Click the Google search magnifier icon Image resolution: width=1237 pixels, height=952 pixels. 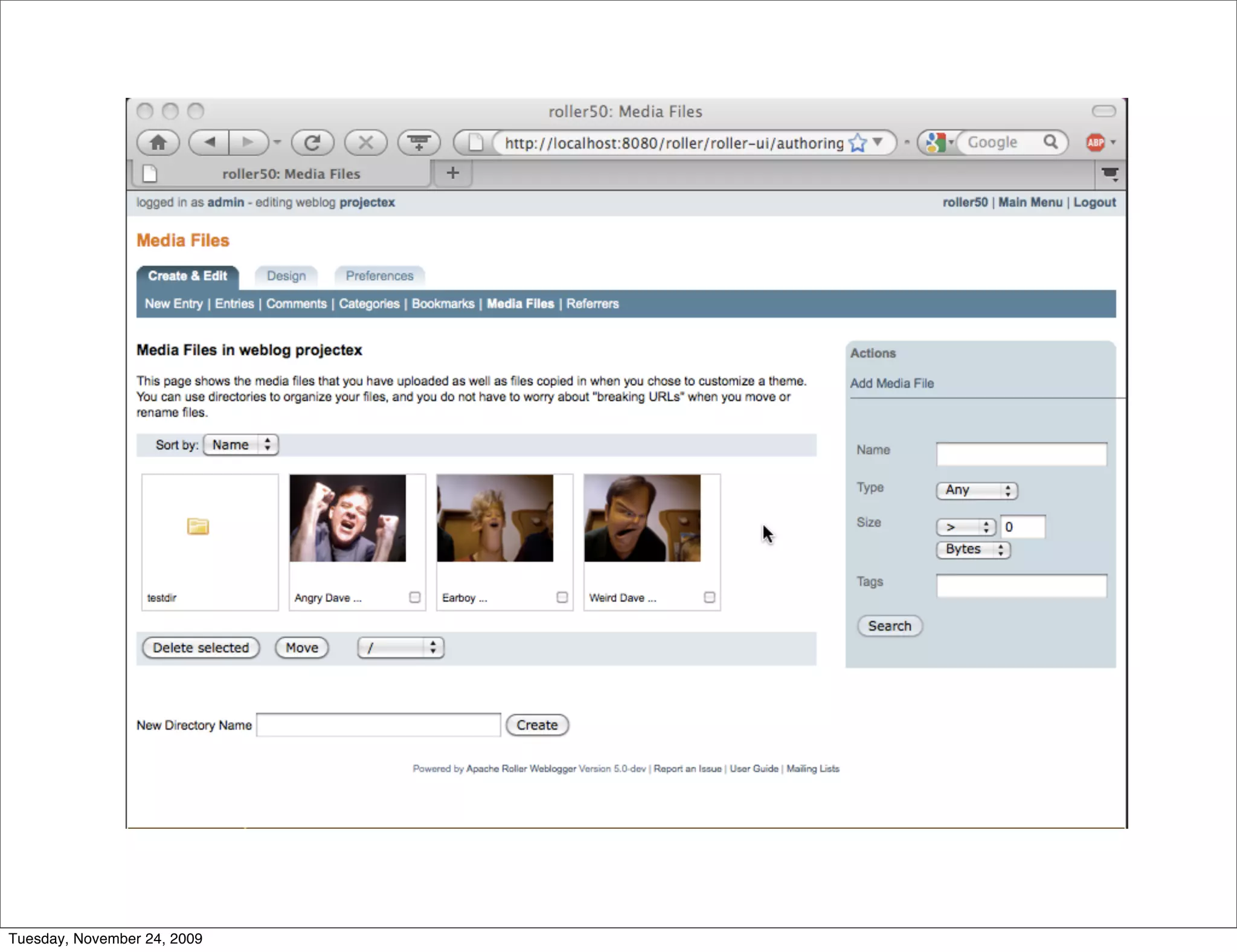pyautogui.click(x=1050, y=142)
